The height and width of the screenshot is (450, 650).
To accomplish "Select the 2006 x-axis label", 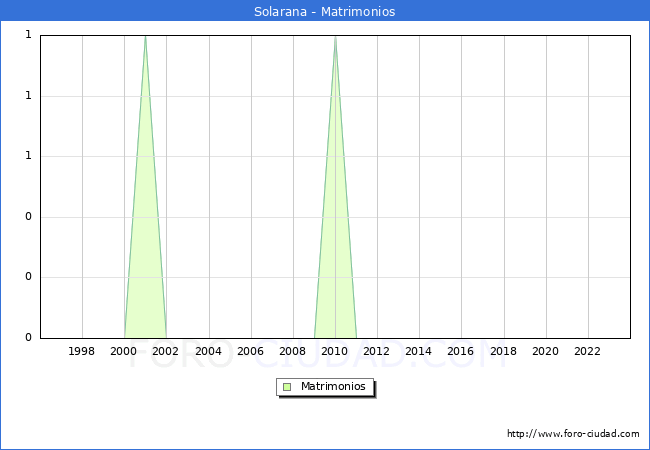I will click(x=250, y=351).
